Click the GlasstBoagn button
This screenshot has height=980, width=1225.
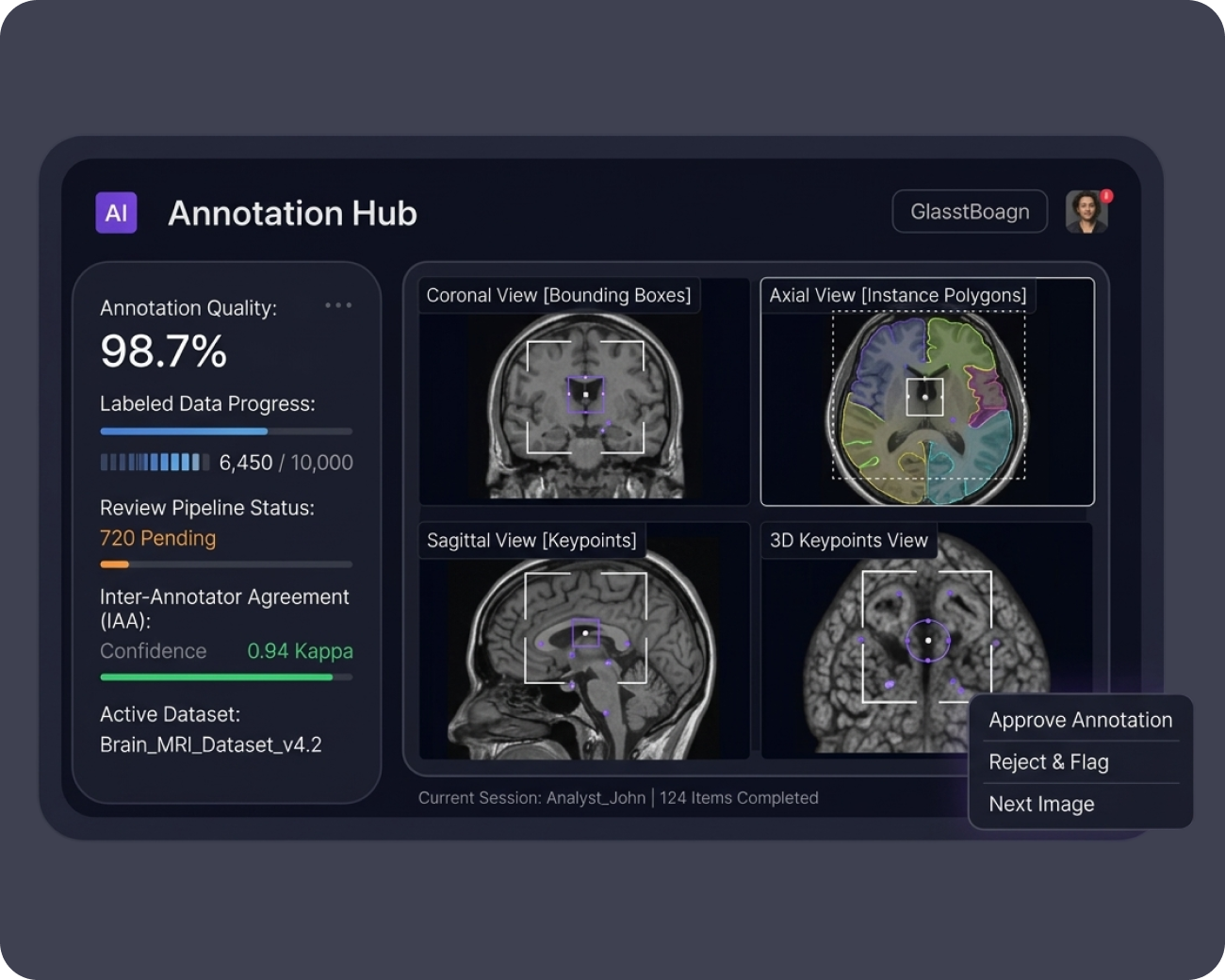point(969,212)
